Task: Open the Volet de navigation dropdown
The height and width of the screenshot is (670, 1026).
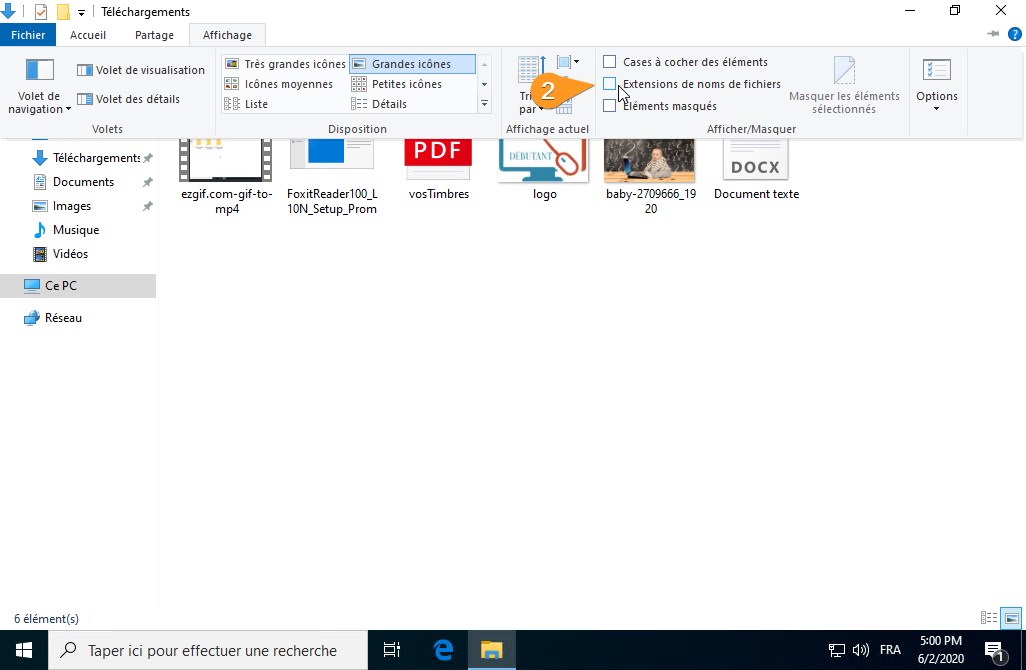Action: tap(39, 86)
